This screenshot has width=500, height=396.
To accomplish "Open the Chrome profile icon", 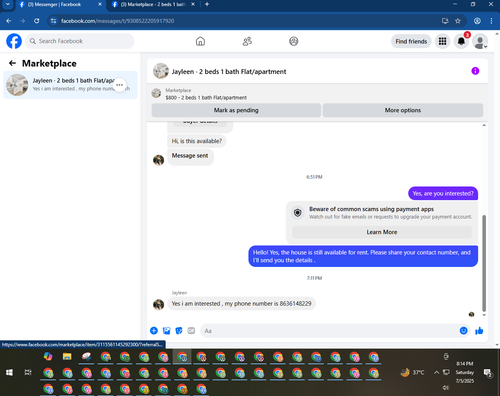I will pyautogui.click(x=477, y=21).
